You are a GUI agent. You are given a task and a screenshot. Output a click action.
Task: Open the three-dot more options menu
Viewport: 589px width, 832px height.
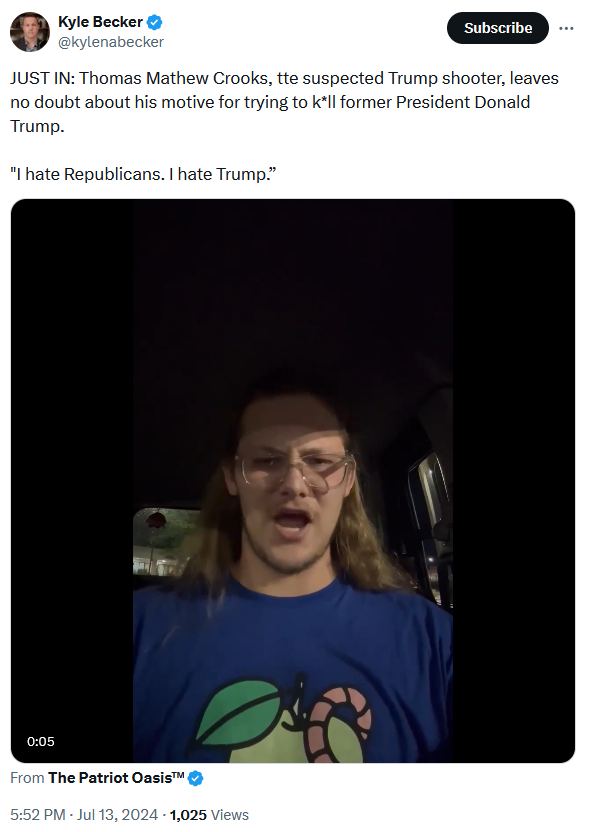tap(566, 28)
